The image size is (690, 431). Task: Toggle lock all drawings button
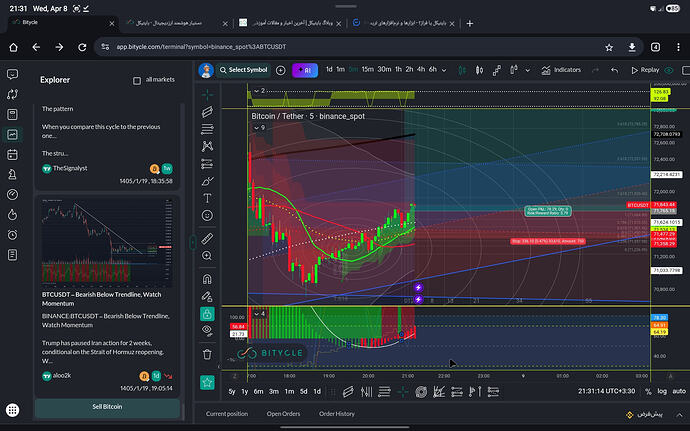pos(207,314)
